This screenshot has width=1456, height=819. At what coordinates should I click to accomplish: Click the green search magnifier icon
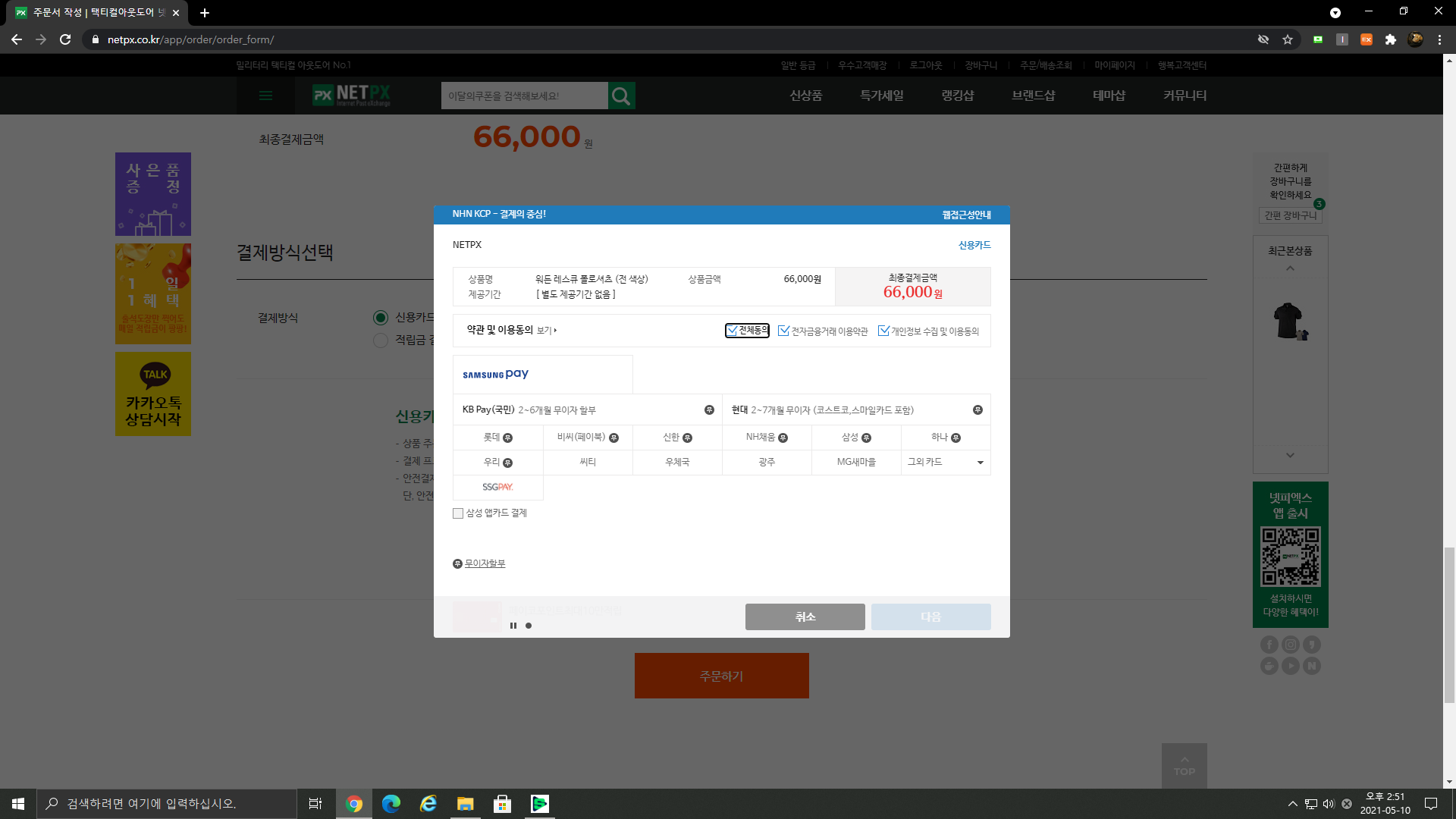(621, 96)
